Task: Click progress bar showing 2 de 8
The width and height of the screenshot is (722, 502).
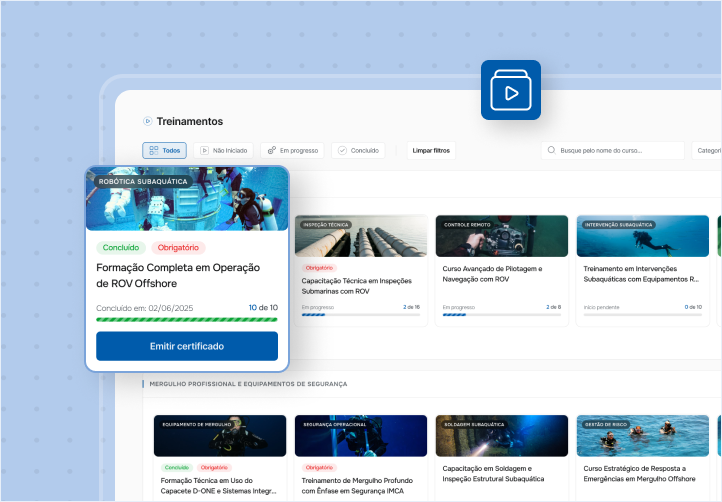Action: [x=502, y=315]
